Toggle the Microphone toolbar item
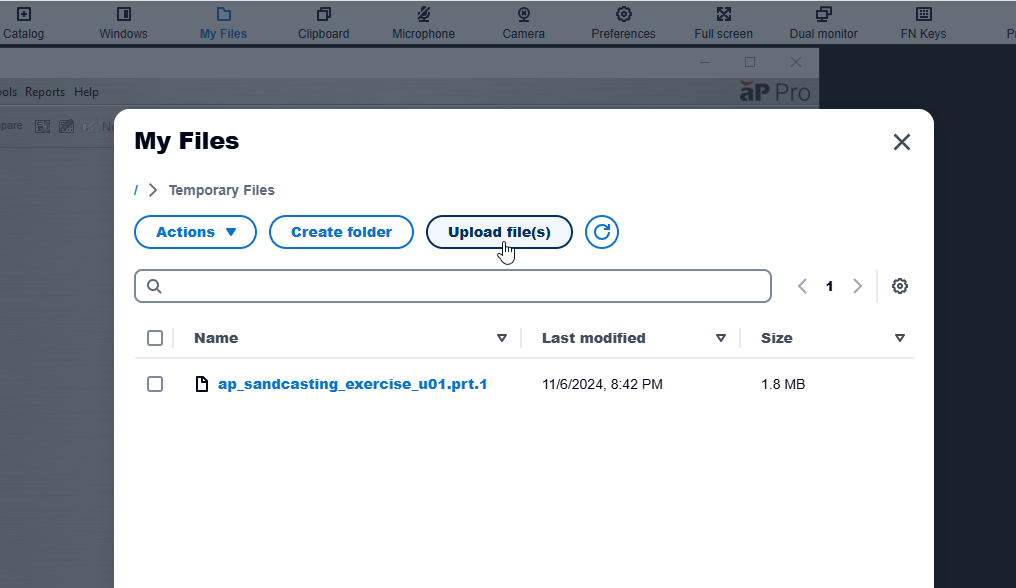 point(423,23)
